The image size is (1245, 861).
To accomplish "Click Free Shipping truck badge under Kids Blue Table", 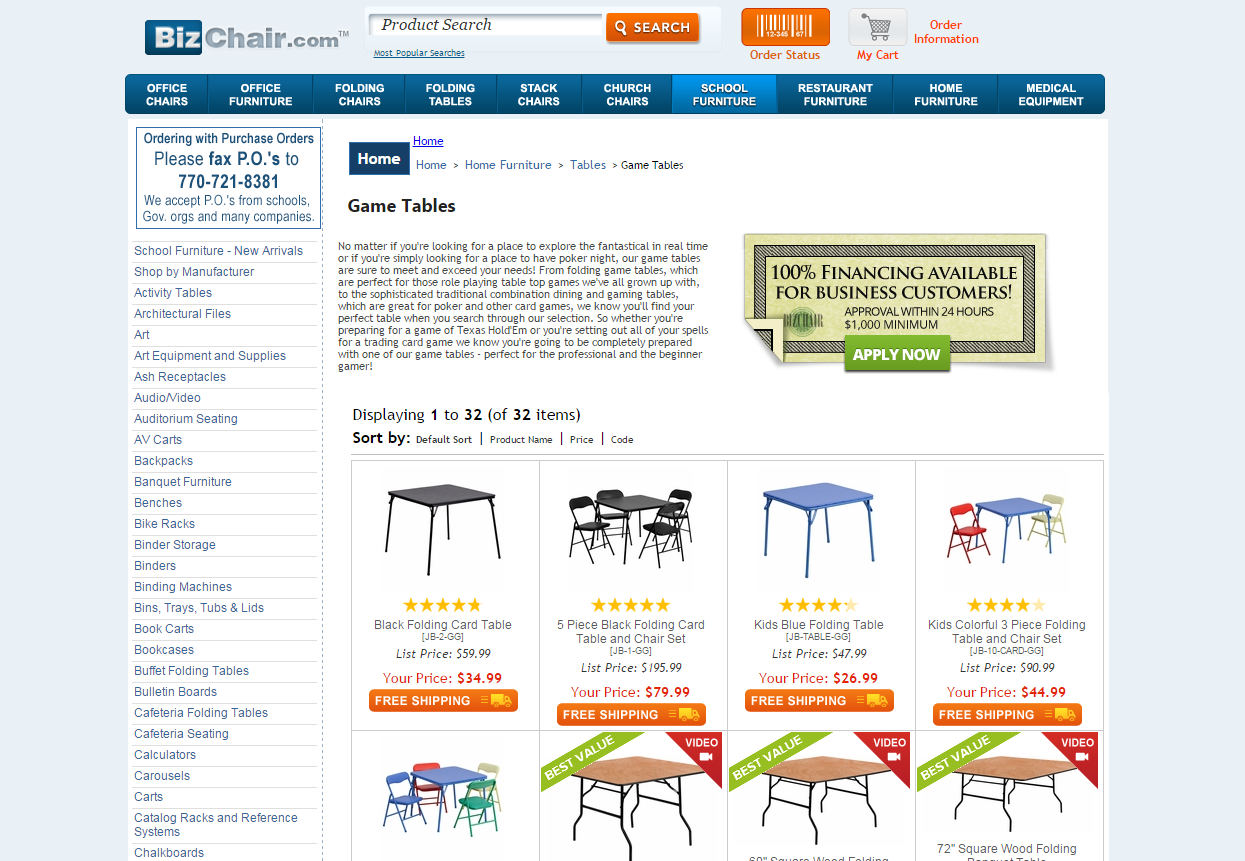I will [819, 701].
